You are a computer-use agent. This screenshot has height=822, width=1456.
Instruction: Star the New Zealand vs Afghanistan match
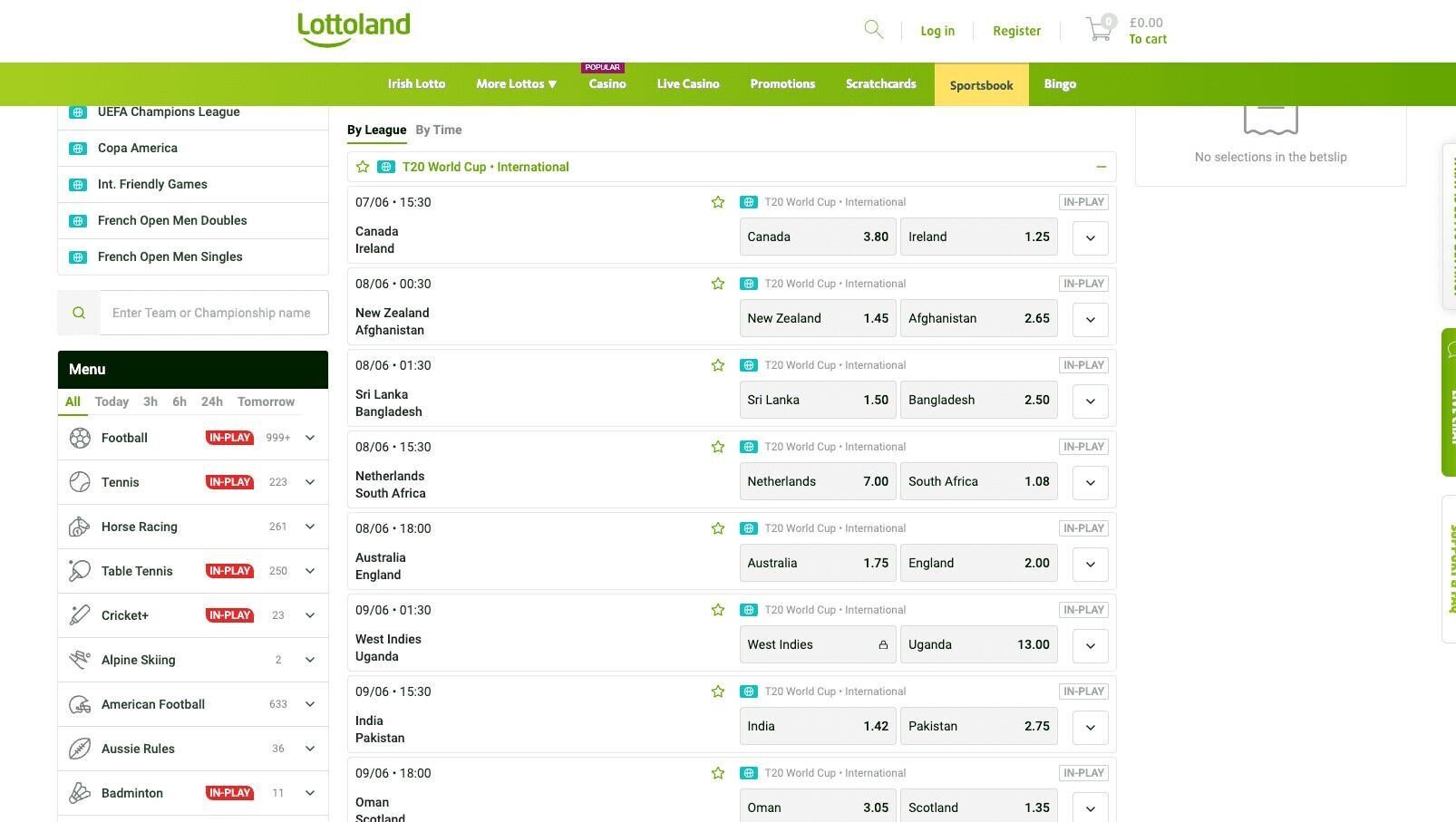click(718, 284)
